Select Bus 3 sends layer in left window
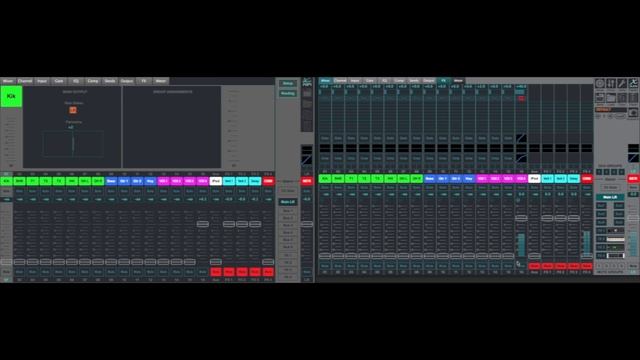This screenshot has width=640, height=360. (x=288, y=225)
